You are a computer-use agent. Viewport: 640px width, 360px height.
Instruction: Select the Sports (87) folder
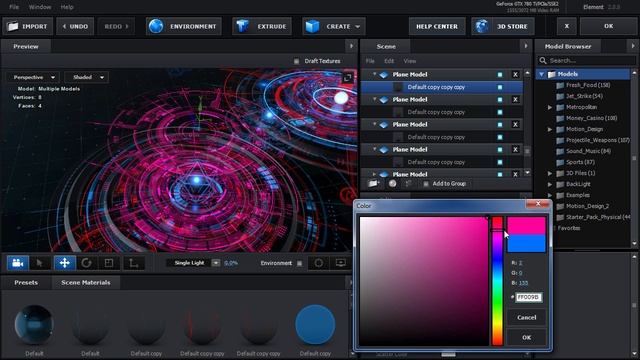click(x=580, y=162)
